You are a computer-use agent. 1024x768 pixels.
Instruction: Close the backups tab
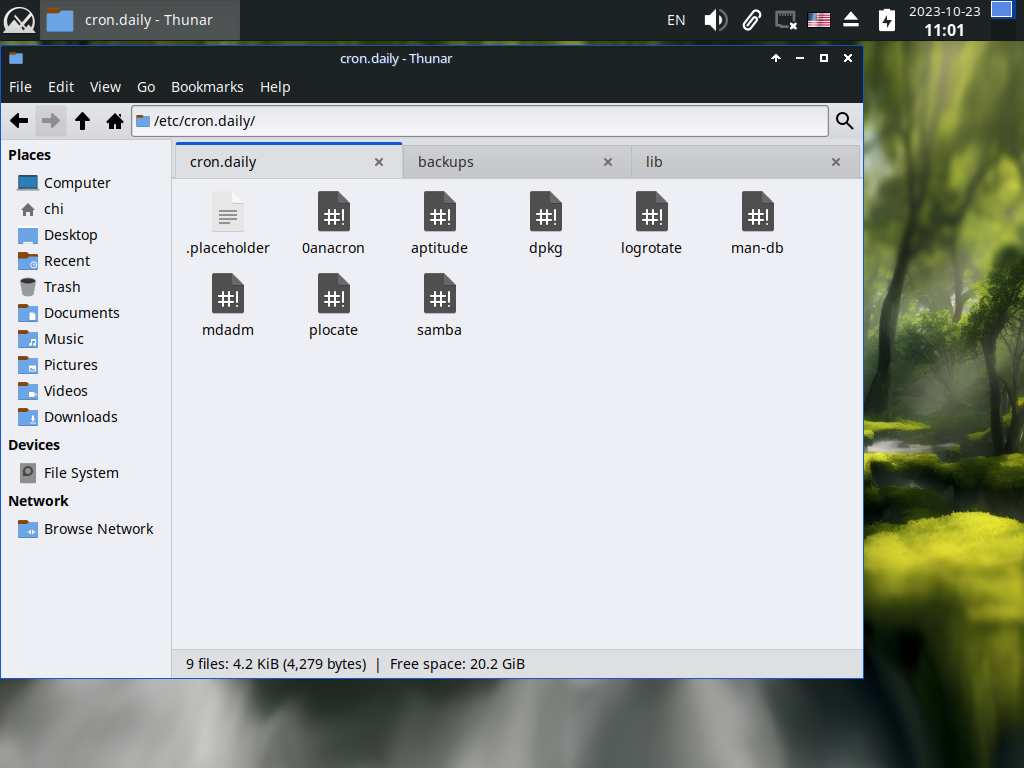click(607, 162)
